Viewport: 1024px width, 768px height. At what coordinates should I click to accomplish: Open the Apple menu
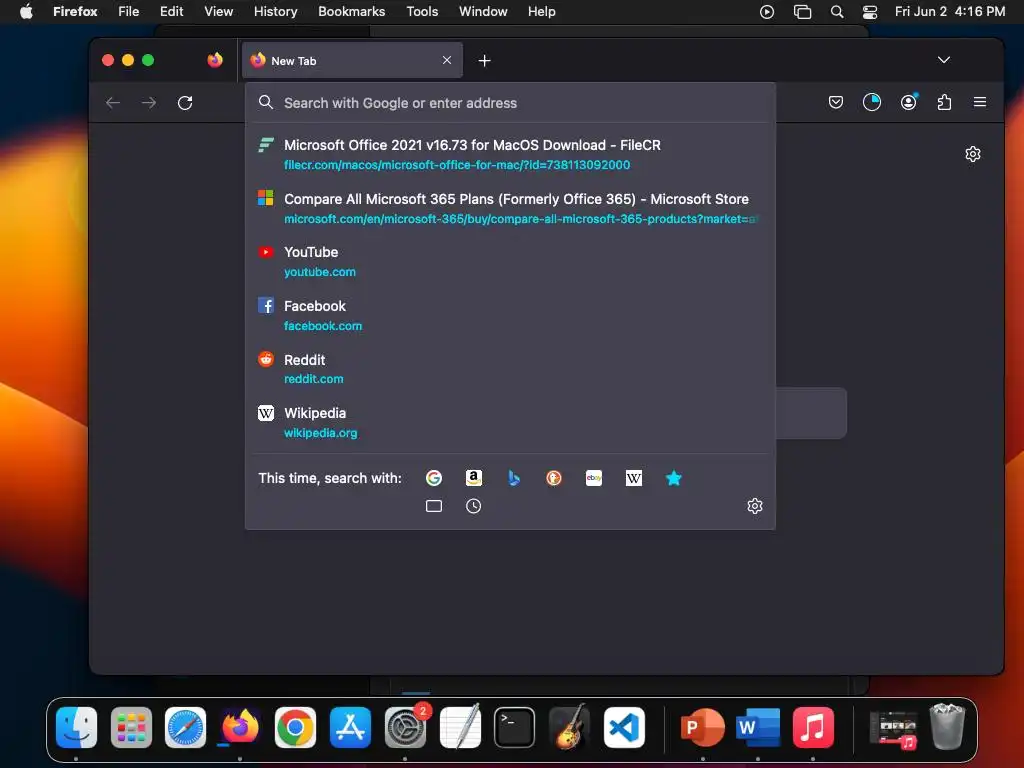pyautogui.click(x=26, y=11)
